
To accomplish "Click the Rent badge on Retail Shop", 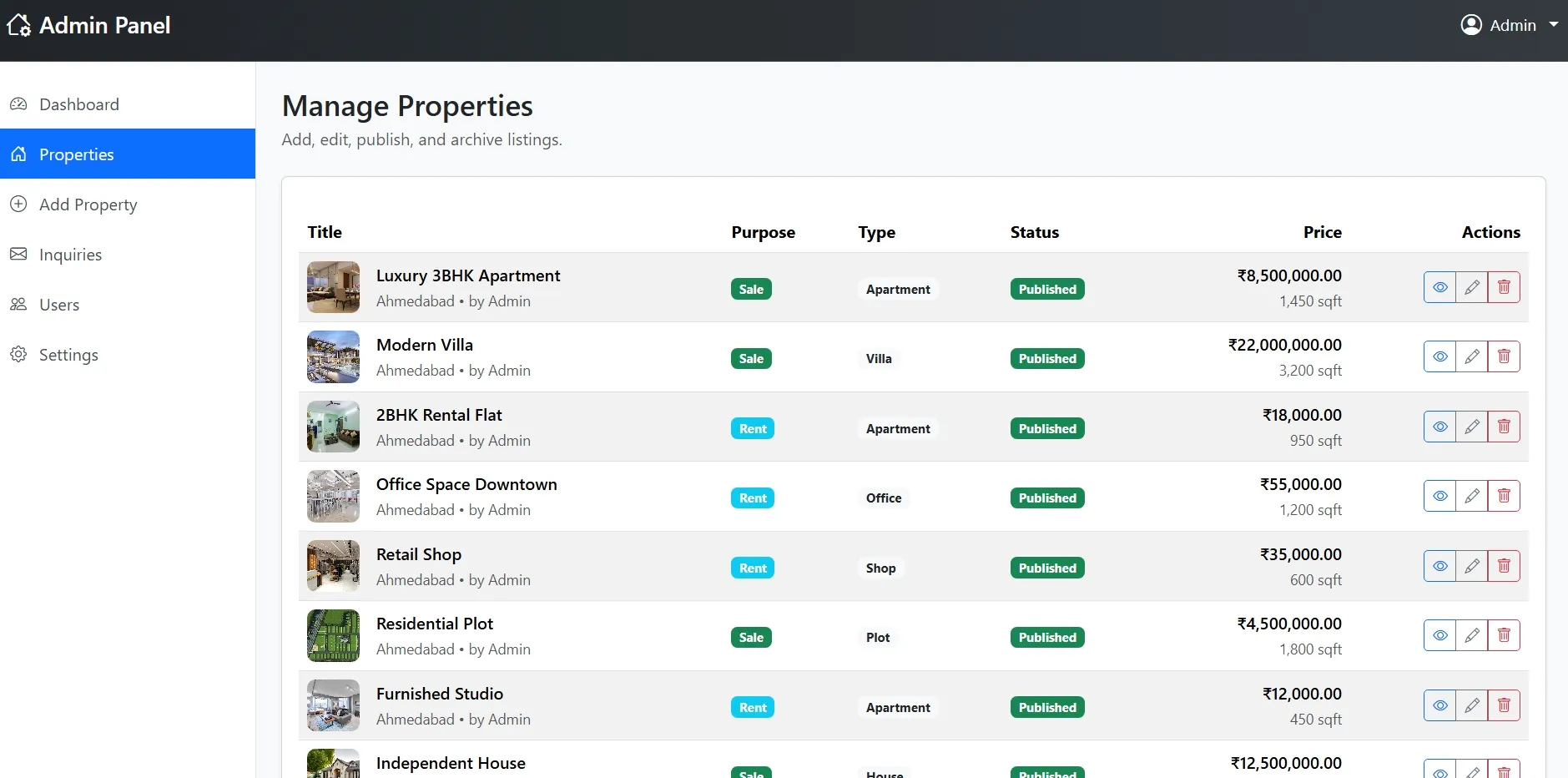I will pos(752,567).
